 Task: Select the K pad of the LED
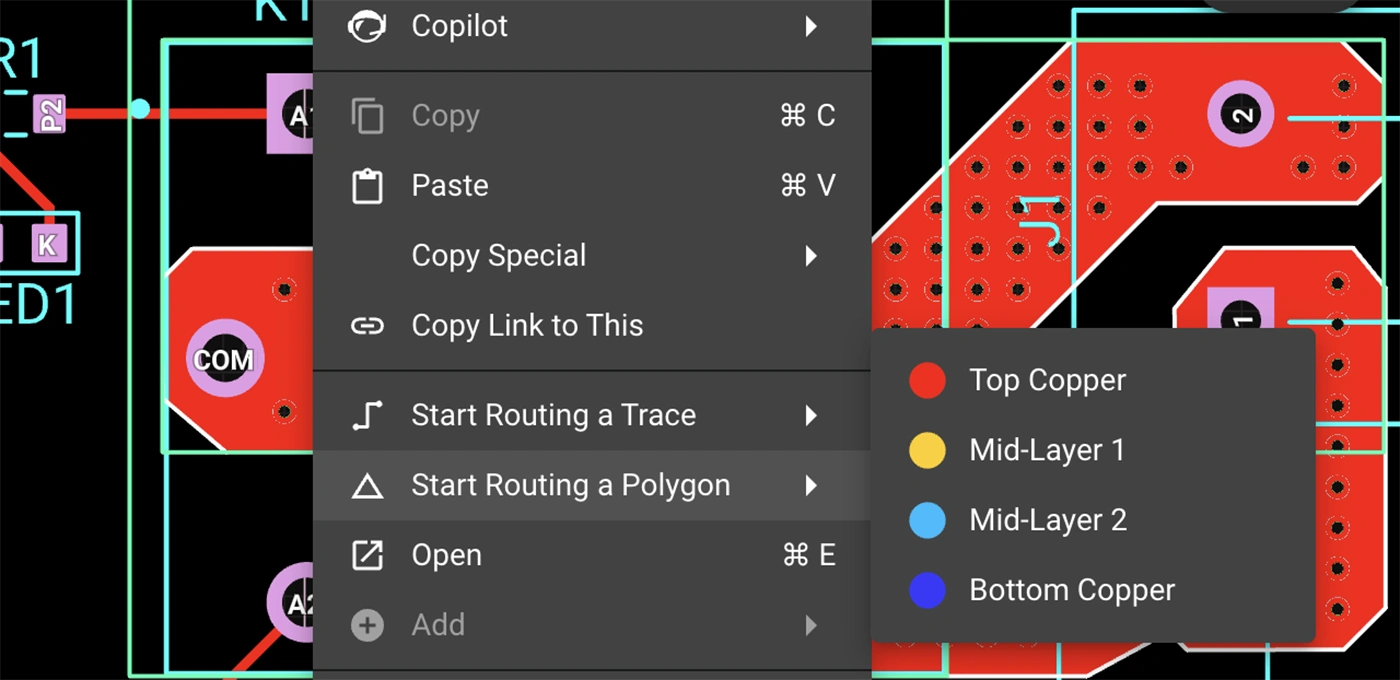tap(46, 244)
